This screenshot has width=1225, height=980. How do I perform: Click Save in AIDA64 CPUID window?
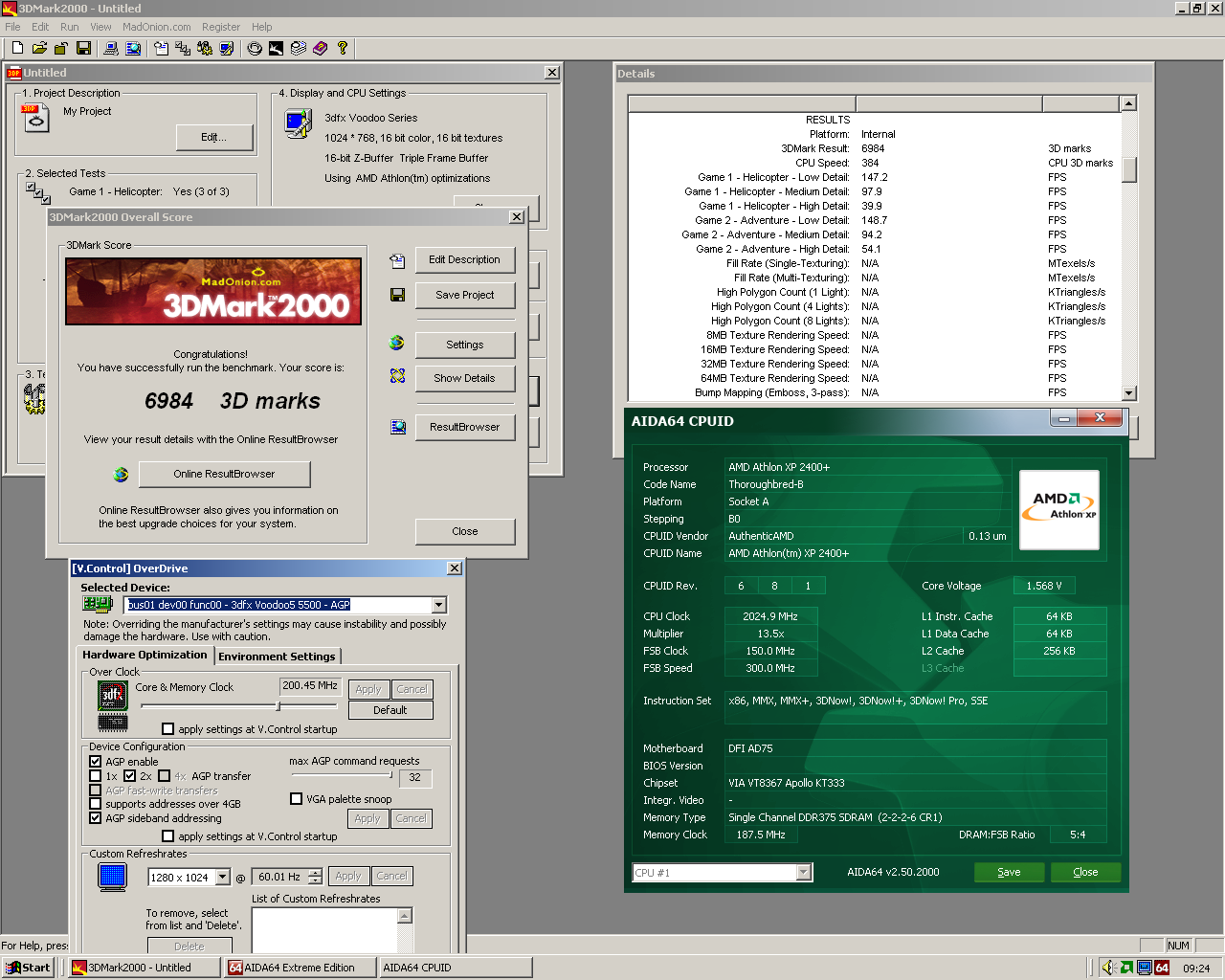[x=1009, y=872]
